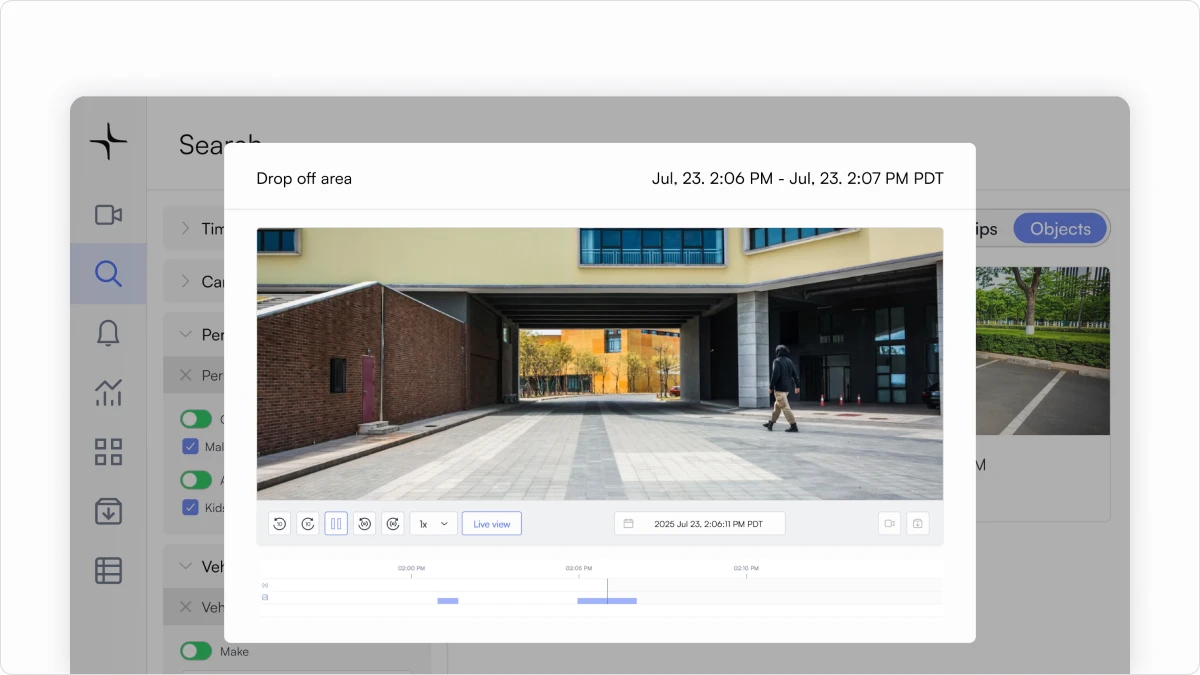Switch to the Objects tab
This screenshot has width=1200, height=675.
click(1060, 228)
